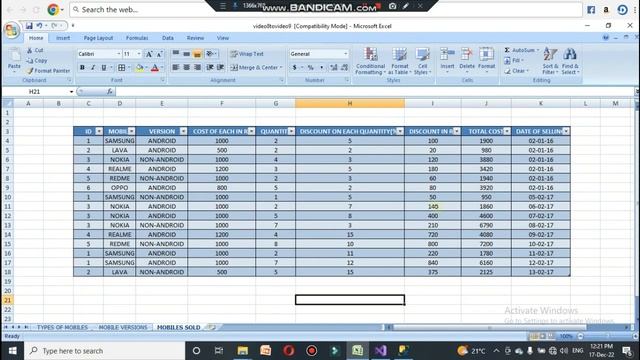Open the TOTAL COST filter dropdown
This screenshot has height=360, width=640.
(x=507, y=131)
